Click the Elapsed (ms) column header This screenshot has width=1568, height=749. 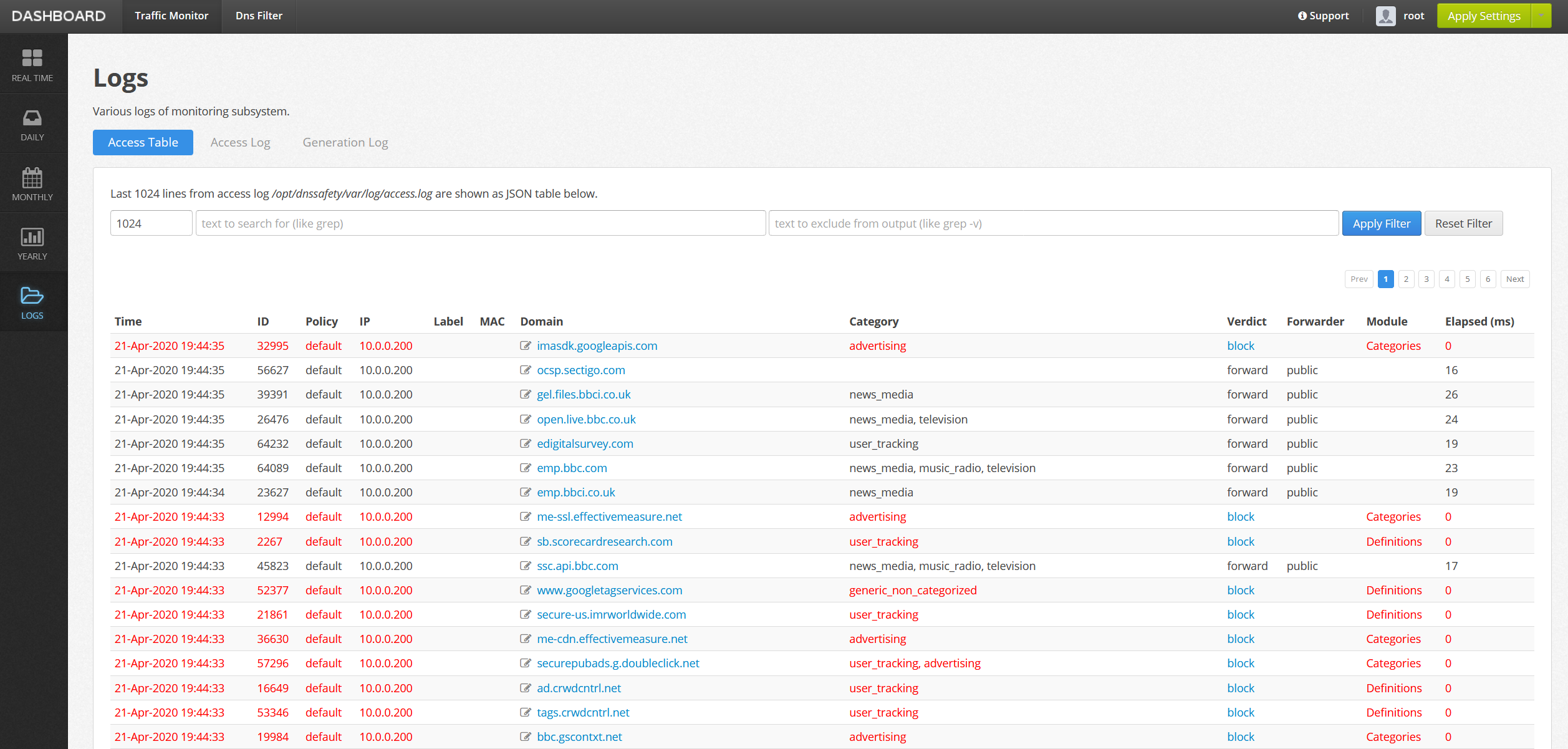coord(1479,321)
